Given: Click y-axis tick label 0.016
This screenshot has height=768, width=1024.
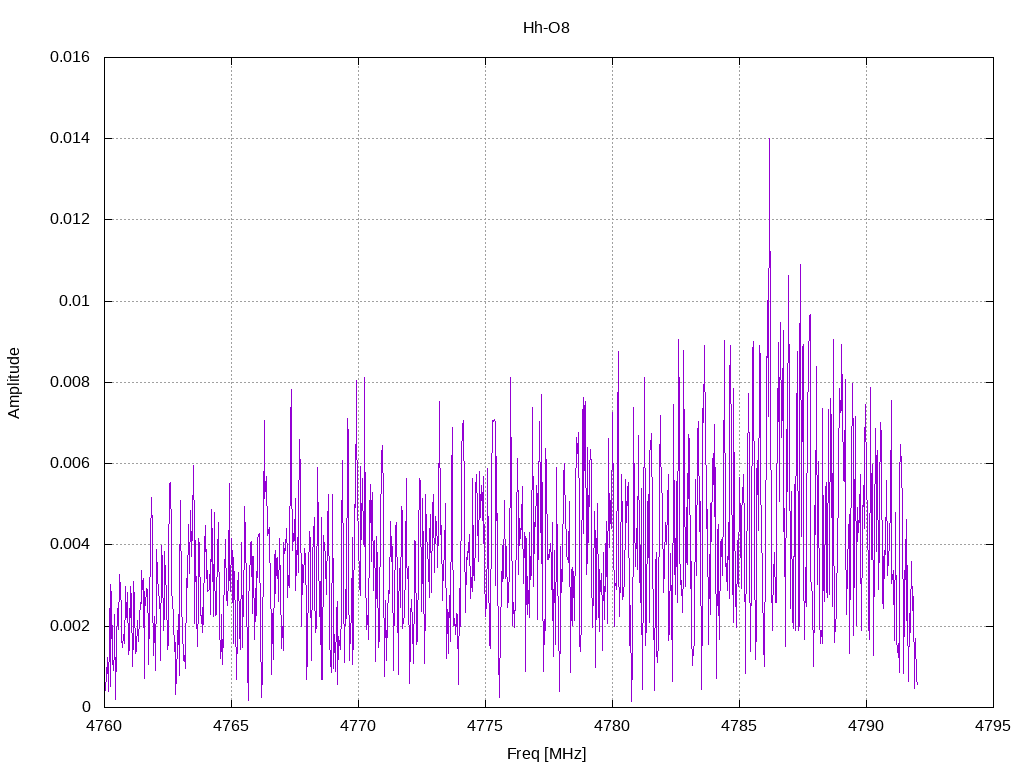Looking at the screenshot, I should click(70, 57).
